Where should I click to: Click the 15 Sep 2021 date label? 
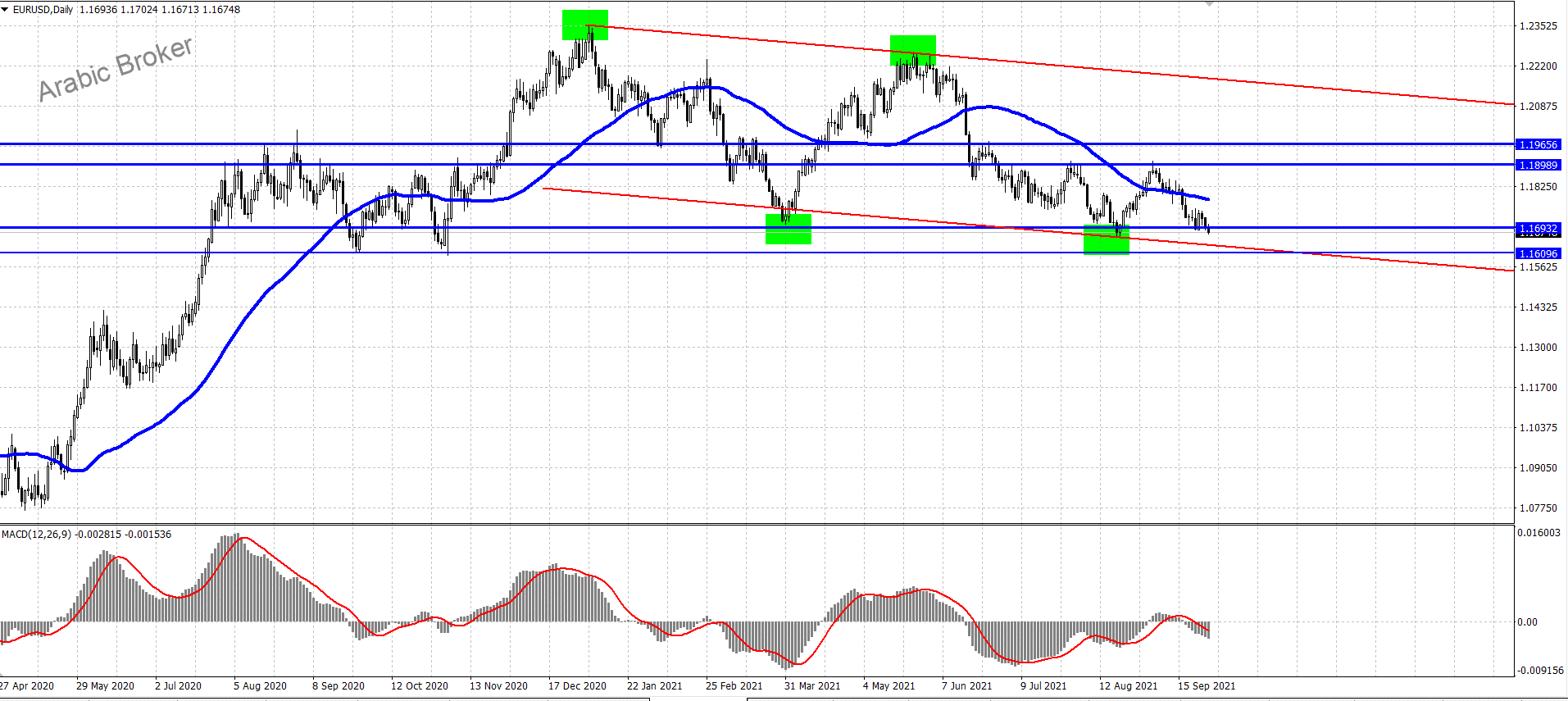click(1206, 685)
